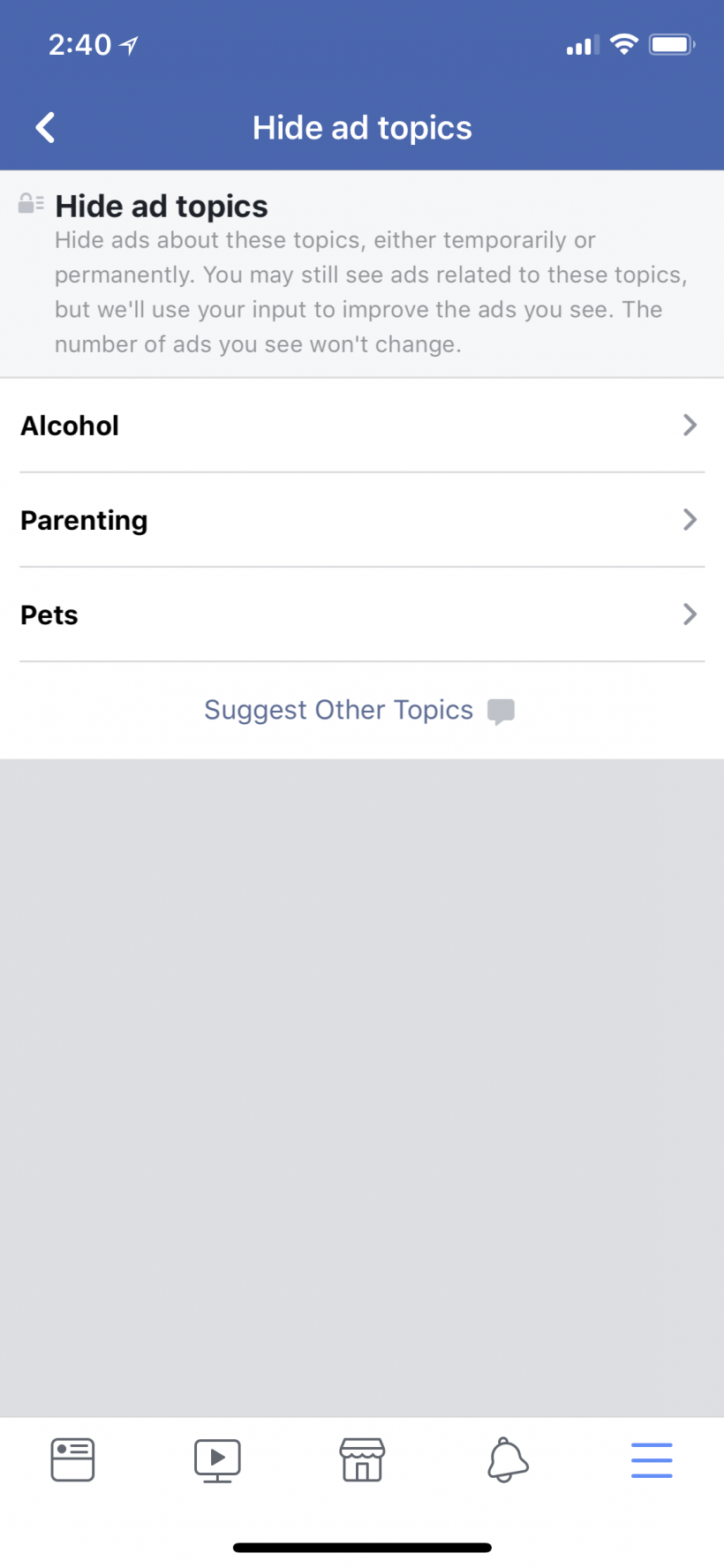Expand the Alcohol chevron arrow
Viewport: 724px width, 1568px height.
tap(690, 426)
